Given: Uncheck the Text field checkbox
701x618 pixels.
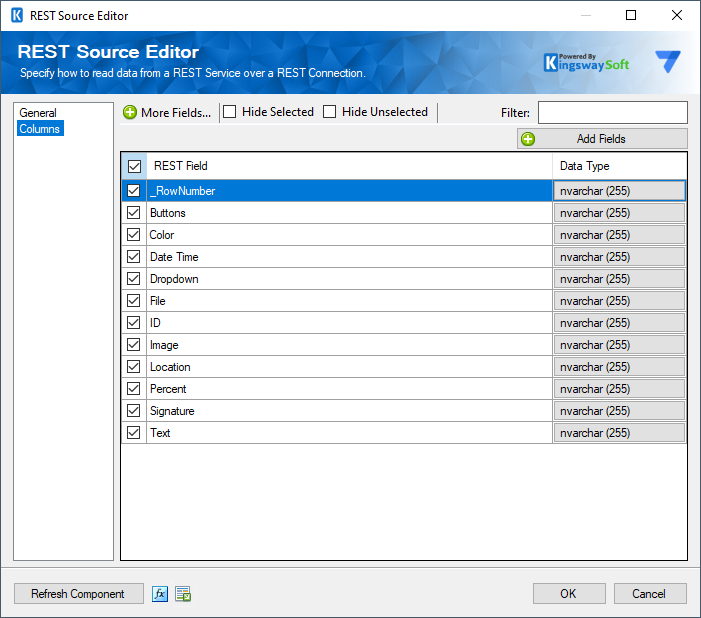Looking at the screenshot, I should pyautogui.click(x=134, y=432).
